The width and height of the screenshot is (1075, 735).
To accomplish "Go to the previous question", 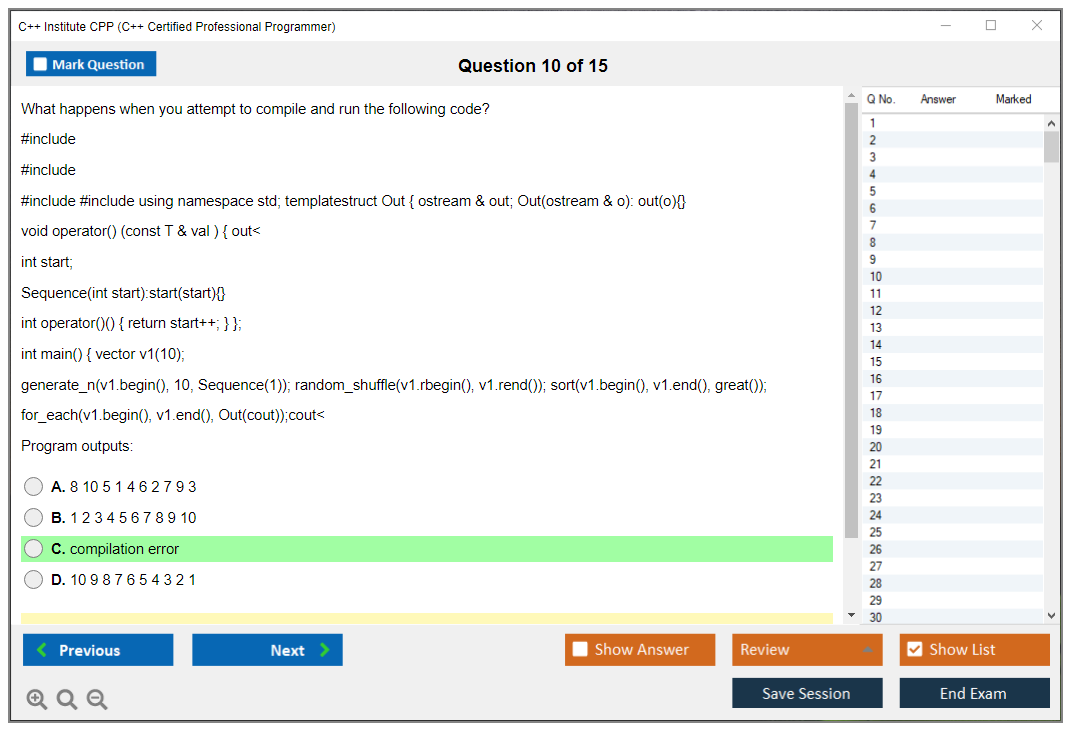I will (98, 650).
